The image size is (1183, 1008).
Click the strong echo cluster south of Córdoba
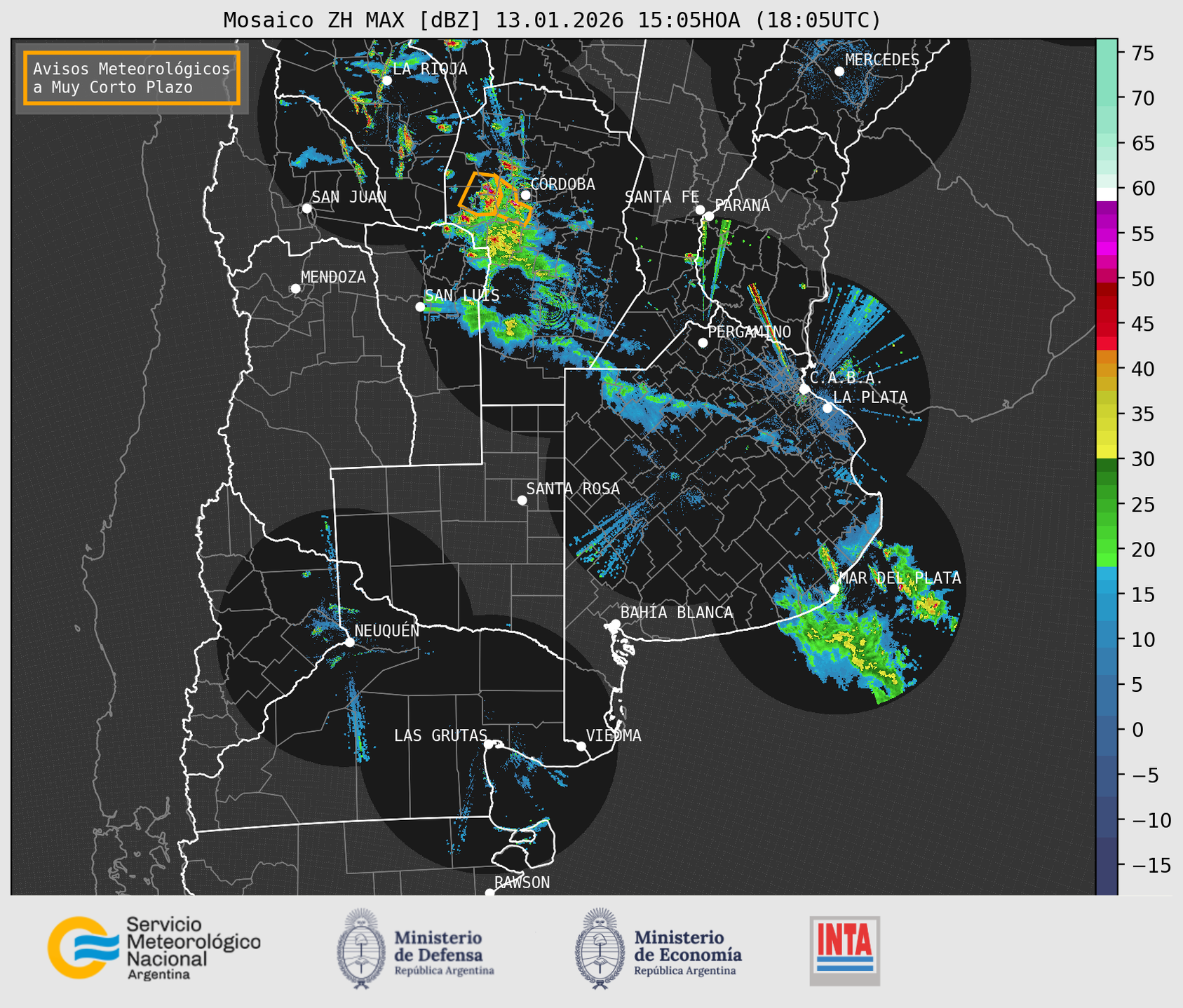coord(501,242)
